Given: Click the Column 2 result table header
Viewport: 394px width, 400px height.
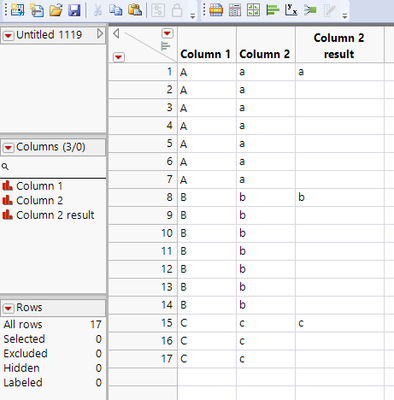Looking at the screenshot, I should tap(339, 46).
